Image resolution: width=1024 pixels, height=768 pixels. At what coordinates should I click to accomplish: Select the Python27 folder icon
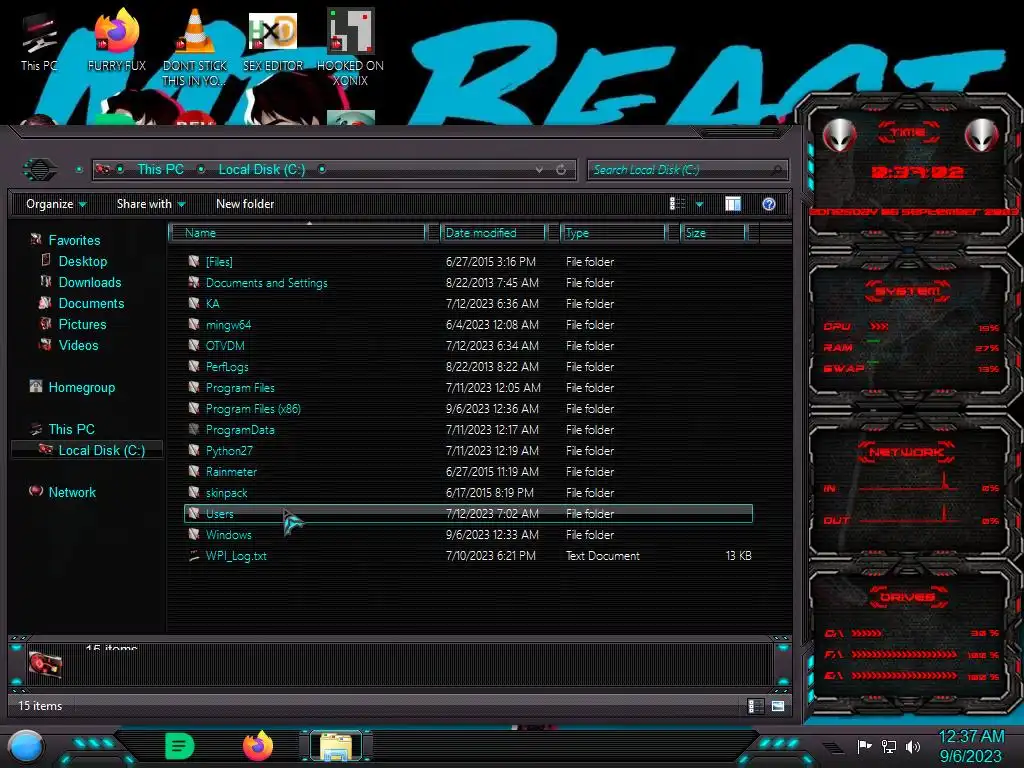(x=193, y=450)
